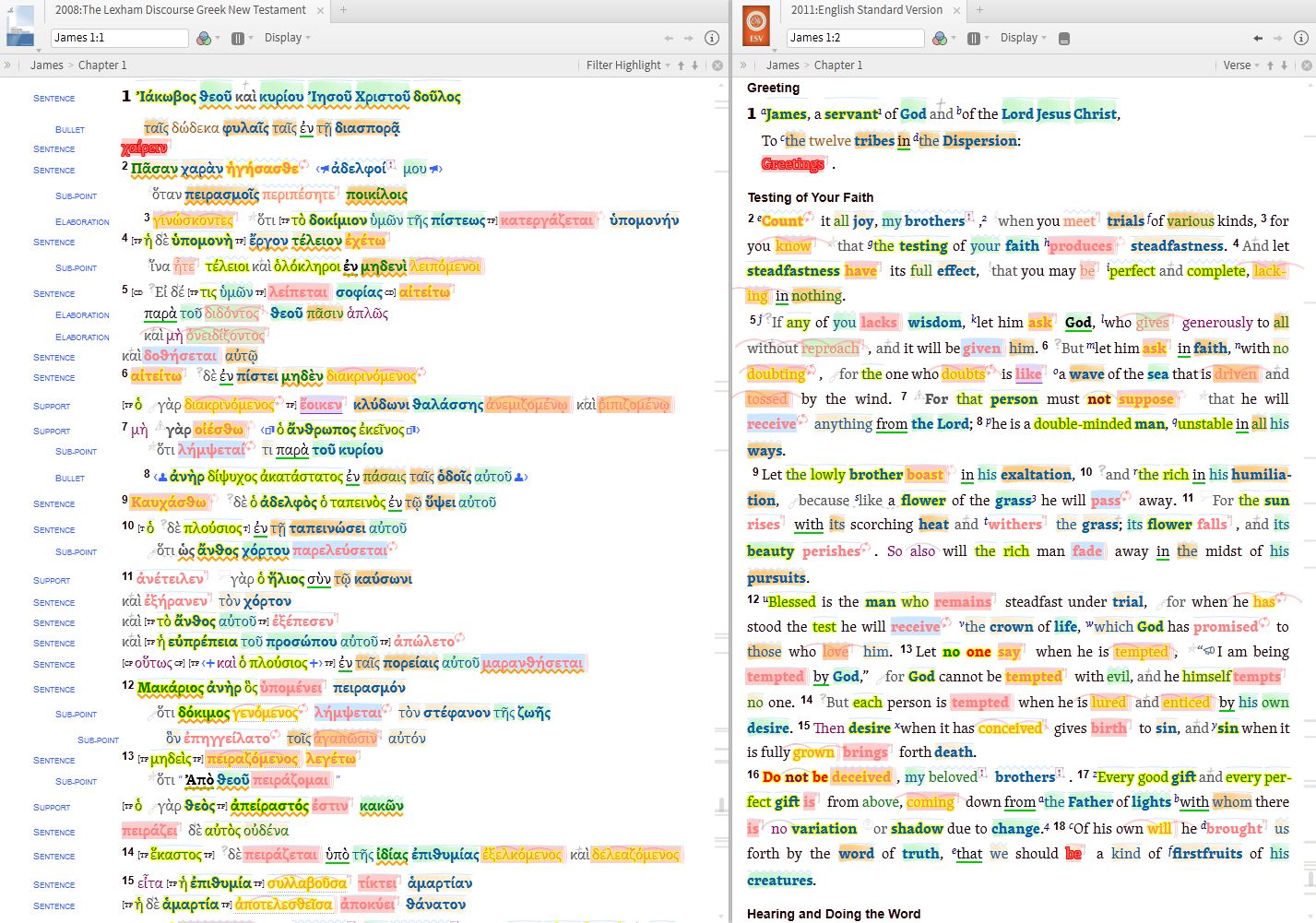The width and height of the screenshot is (1316, 923).
Task: Click the word wisdom in ESV verse 5
Action: (934, 323)
